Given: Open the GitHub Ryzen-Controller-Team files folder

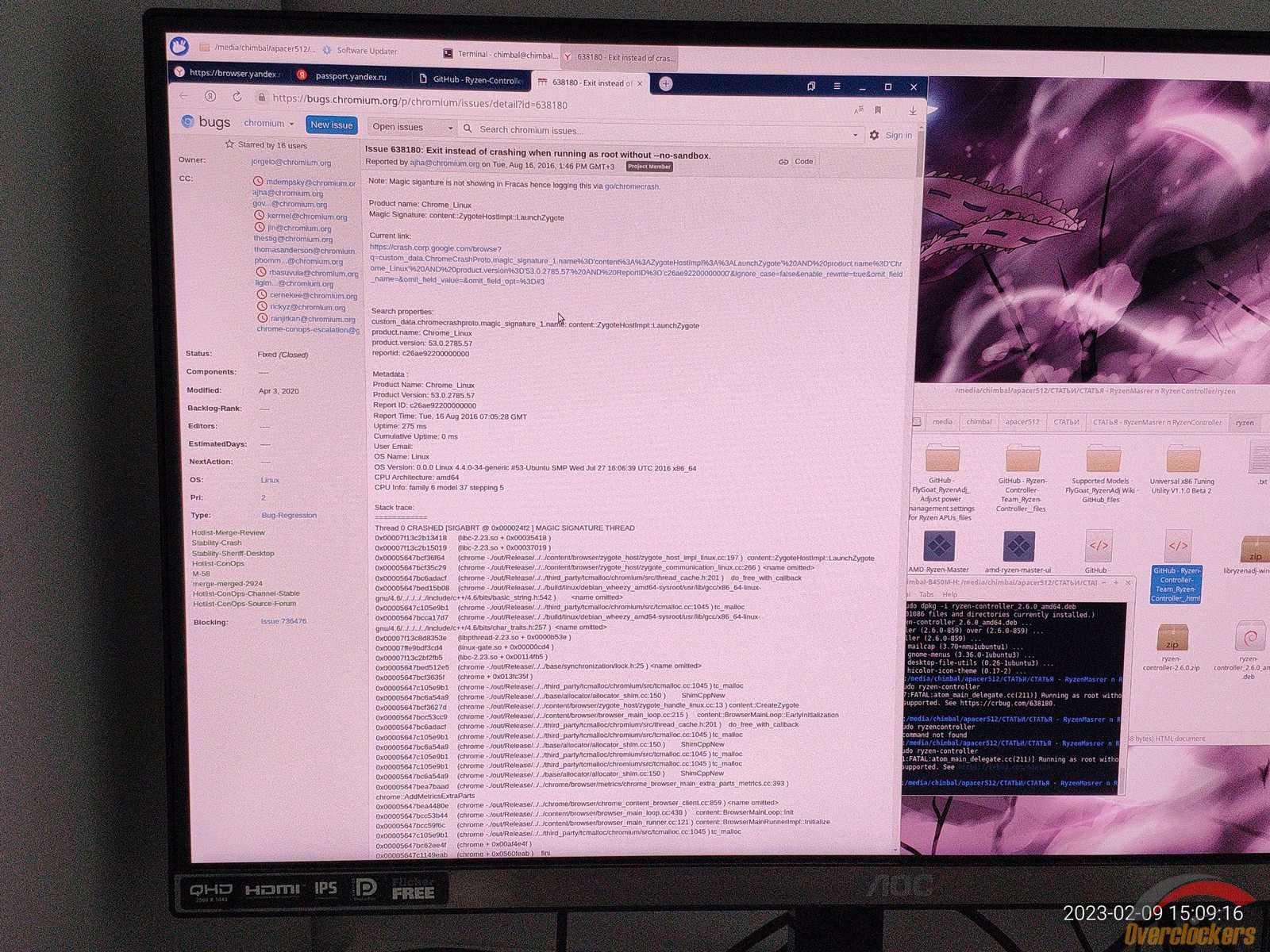Looking at the screenshot, I should [x=1022, y=459].
